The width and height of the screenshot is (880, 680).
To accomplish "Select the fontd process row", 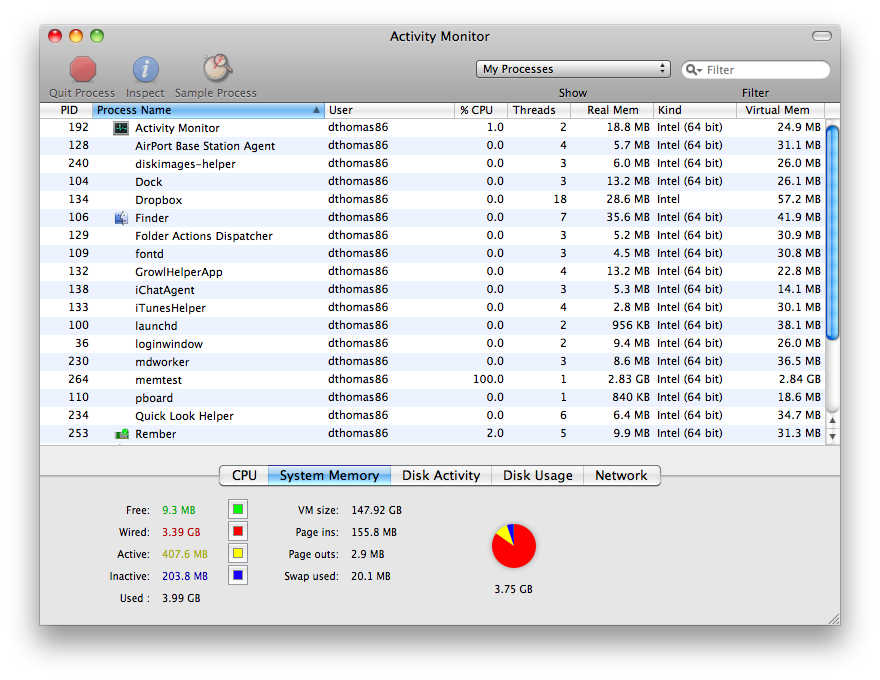I will click(x=433, y=253).
